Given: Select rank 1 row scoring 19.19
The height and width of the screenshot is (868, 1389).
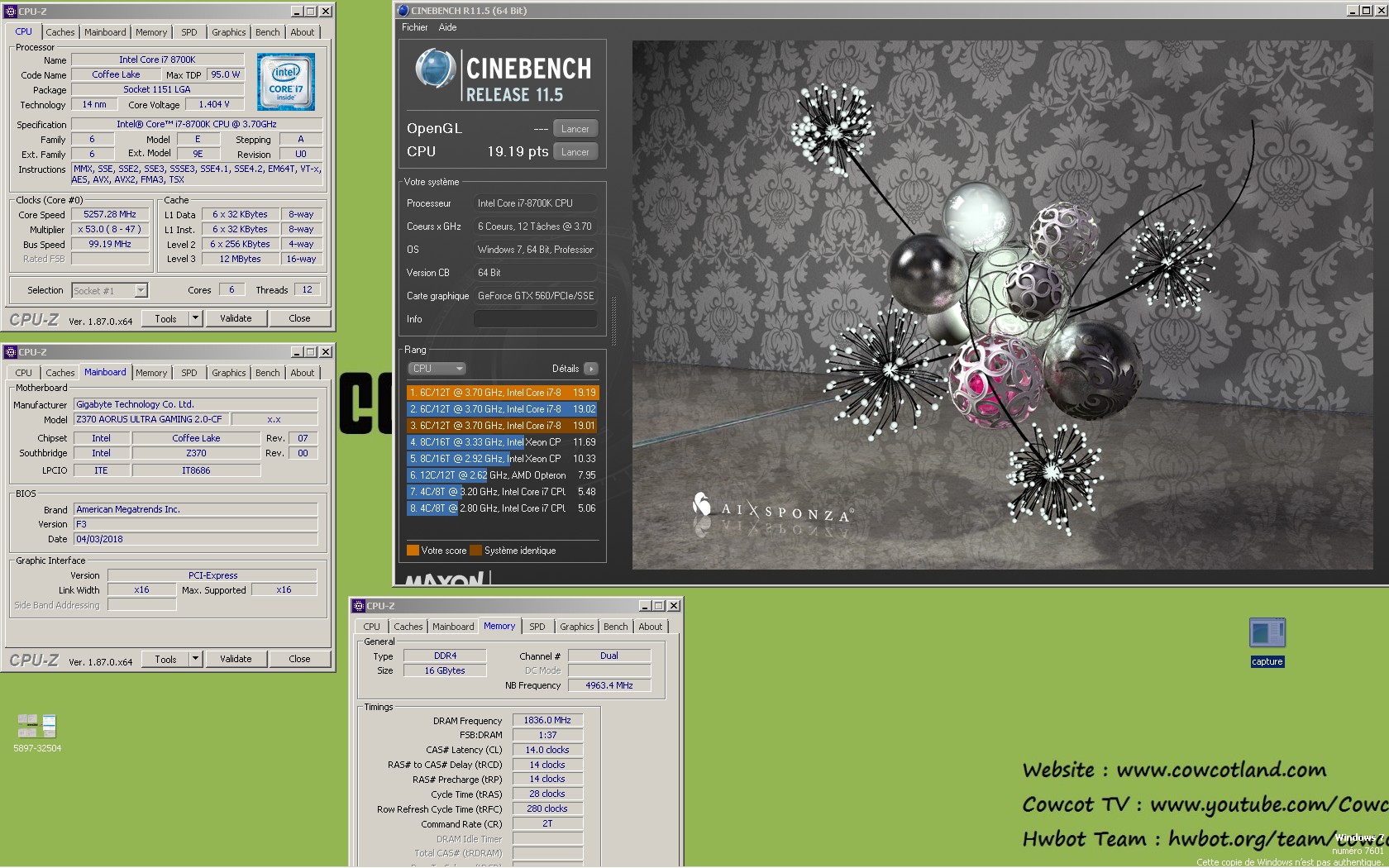Looking at the screenshot, I should click(503, 393).
